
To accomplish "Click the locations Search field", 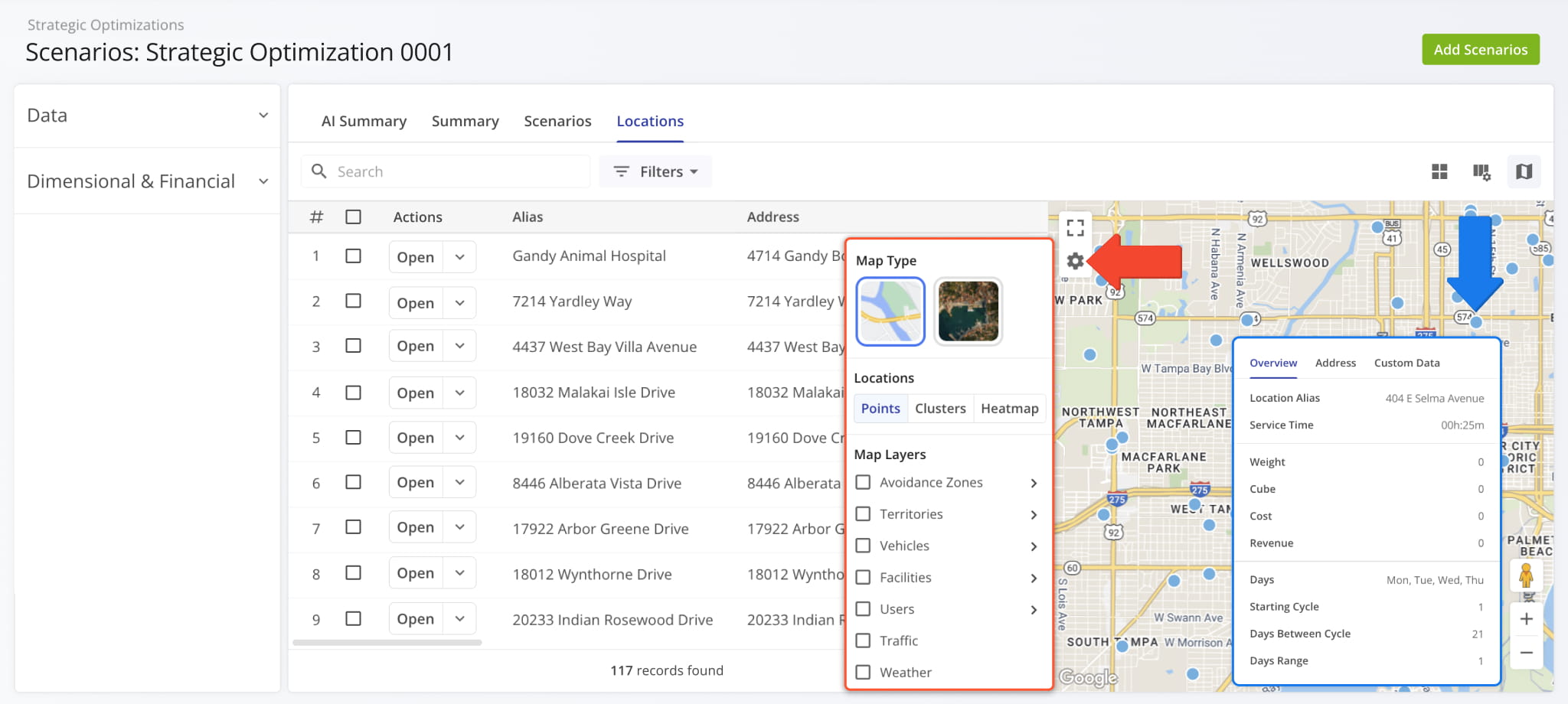I will point(446,171).
